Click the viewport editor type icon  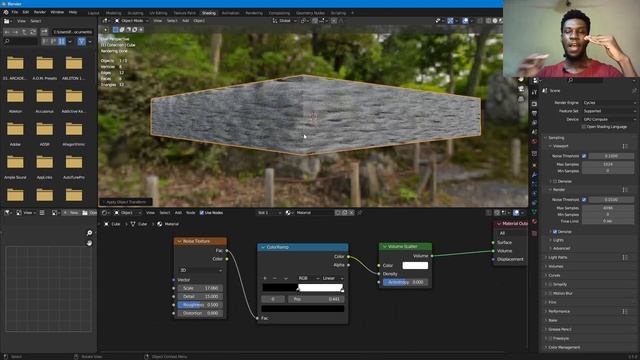coord(106,20)
